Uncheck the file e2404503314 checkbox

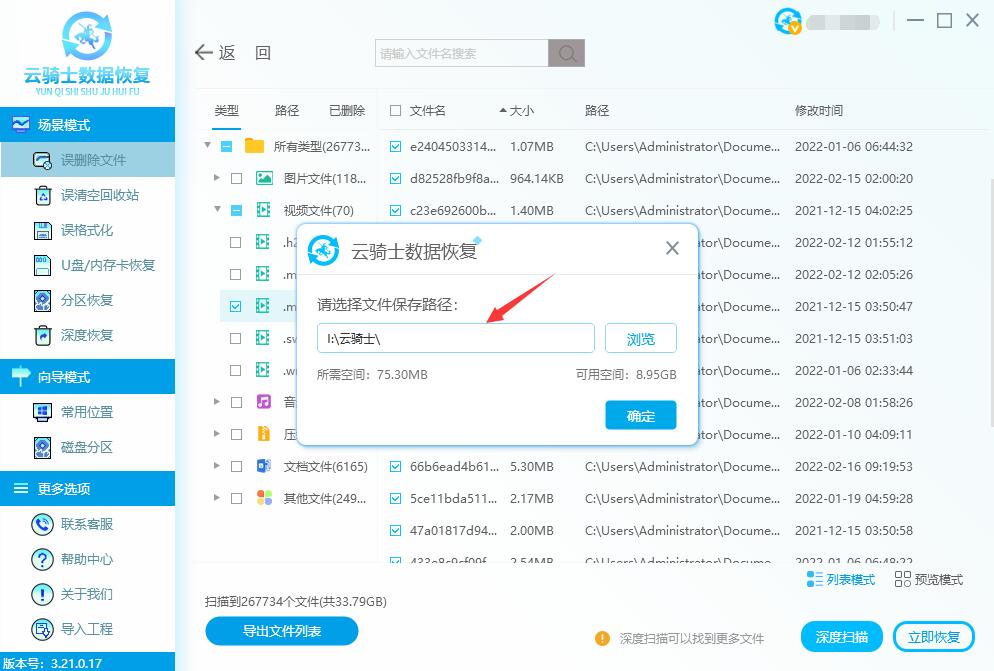pos(396,147)
